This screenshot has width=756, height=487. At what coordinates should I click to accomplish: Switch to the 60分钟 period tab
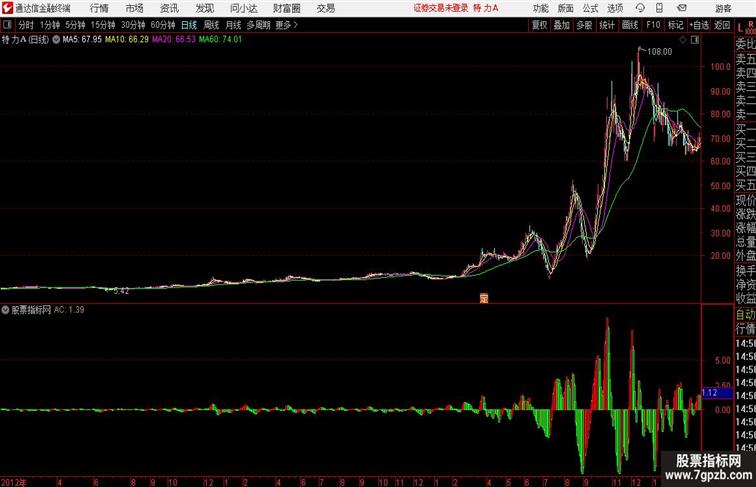[x=163, y=25]
